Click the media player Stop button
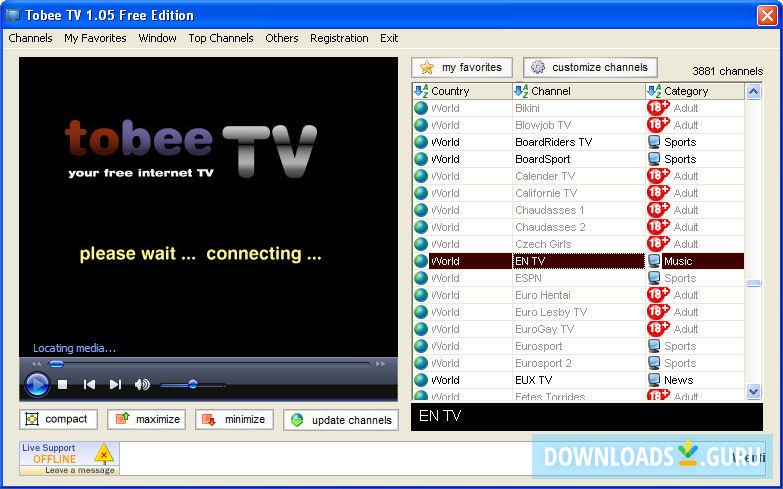The image size is (783, 489). pyautogui.click(x=62, y=384)
